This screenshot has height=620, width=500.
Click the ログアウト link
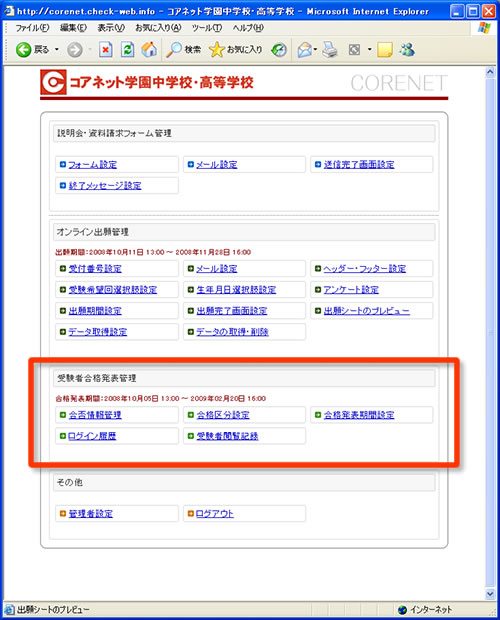pos(215,514)
